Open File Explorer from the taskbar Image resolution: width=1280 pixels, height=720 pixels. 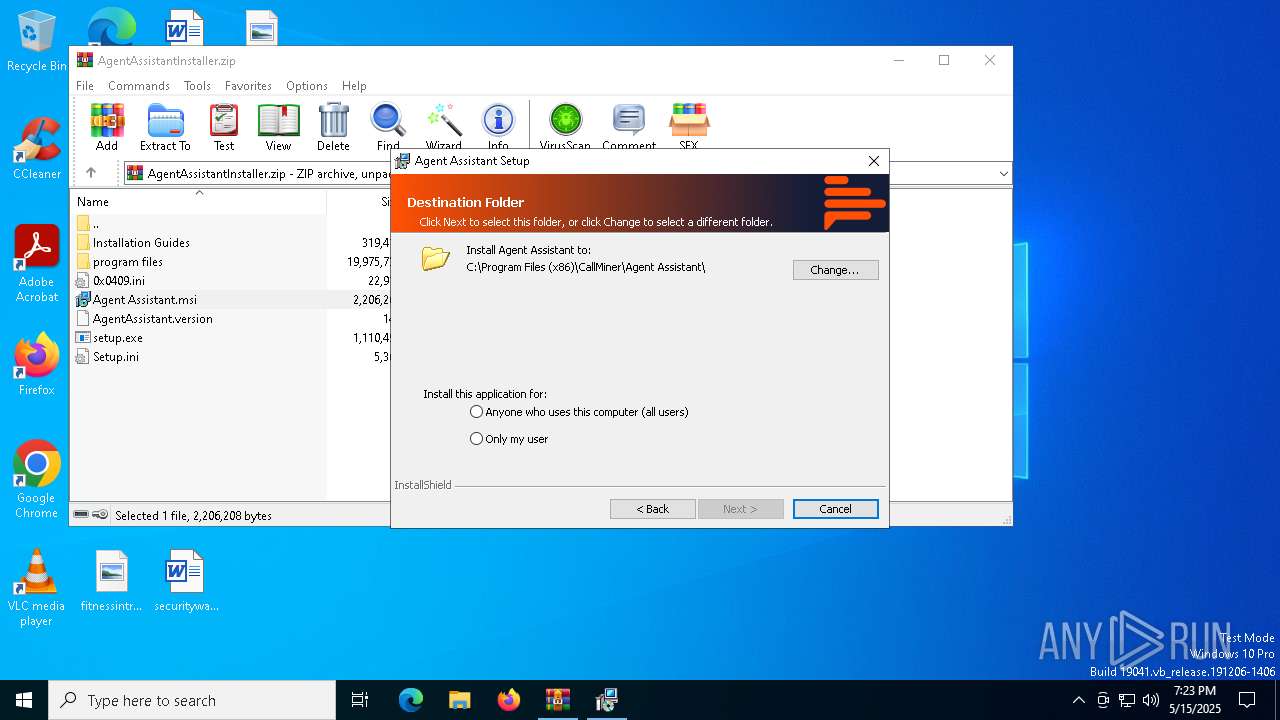[460, 700]
